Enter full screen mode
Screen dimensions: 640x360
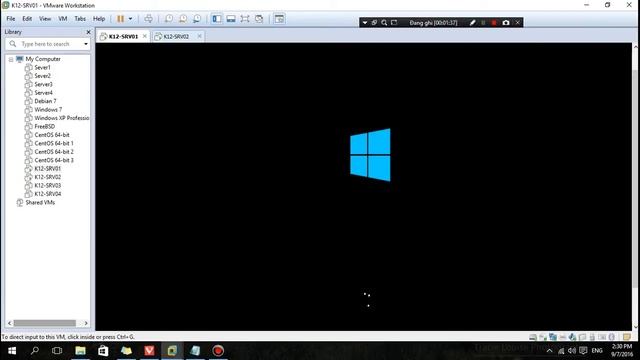tap(245, 19)
